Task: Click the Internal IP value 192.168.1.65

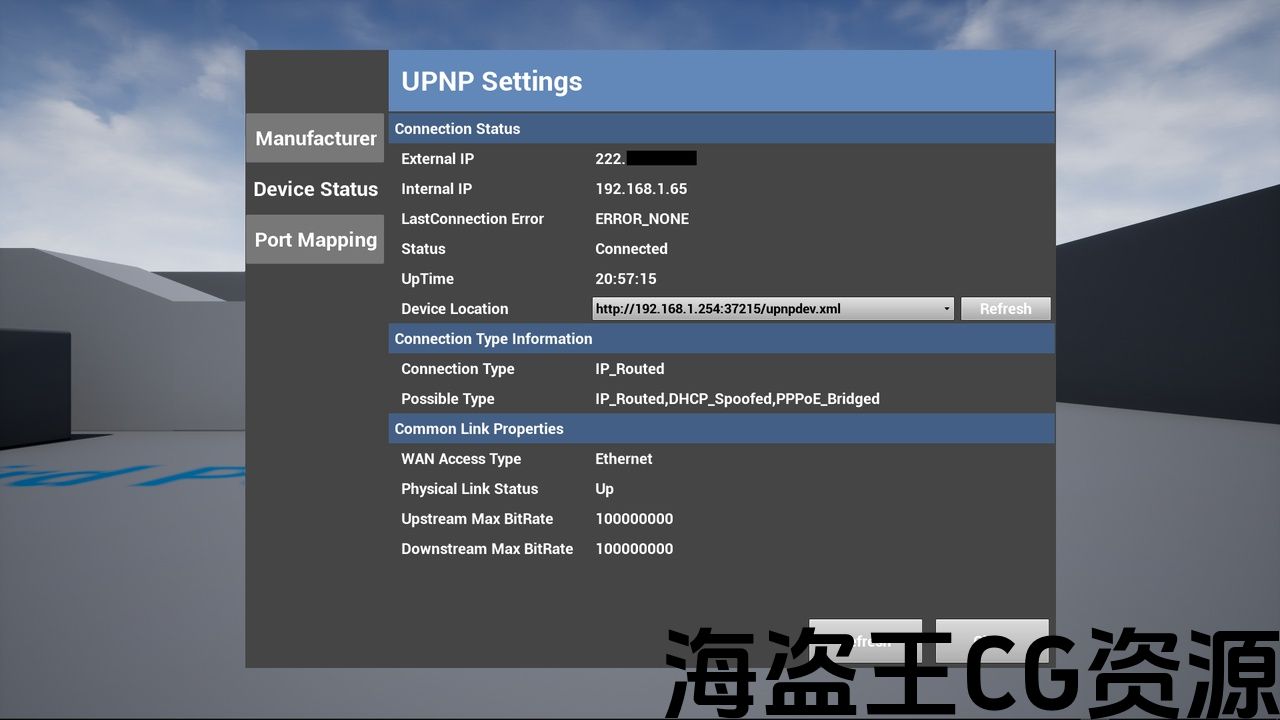Action: click(x=641, y=189)
